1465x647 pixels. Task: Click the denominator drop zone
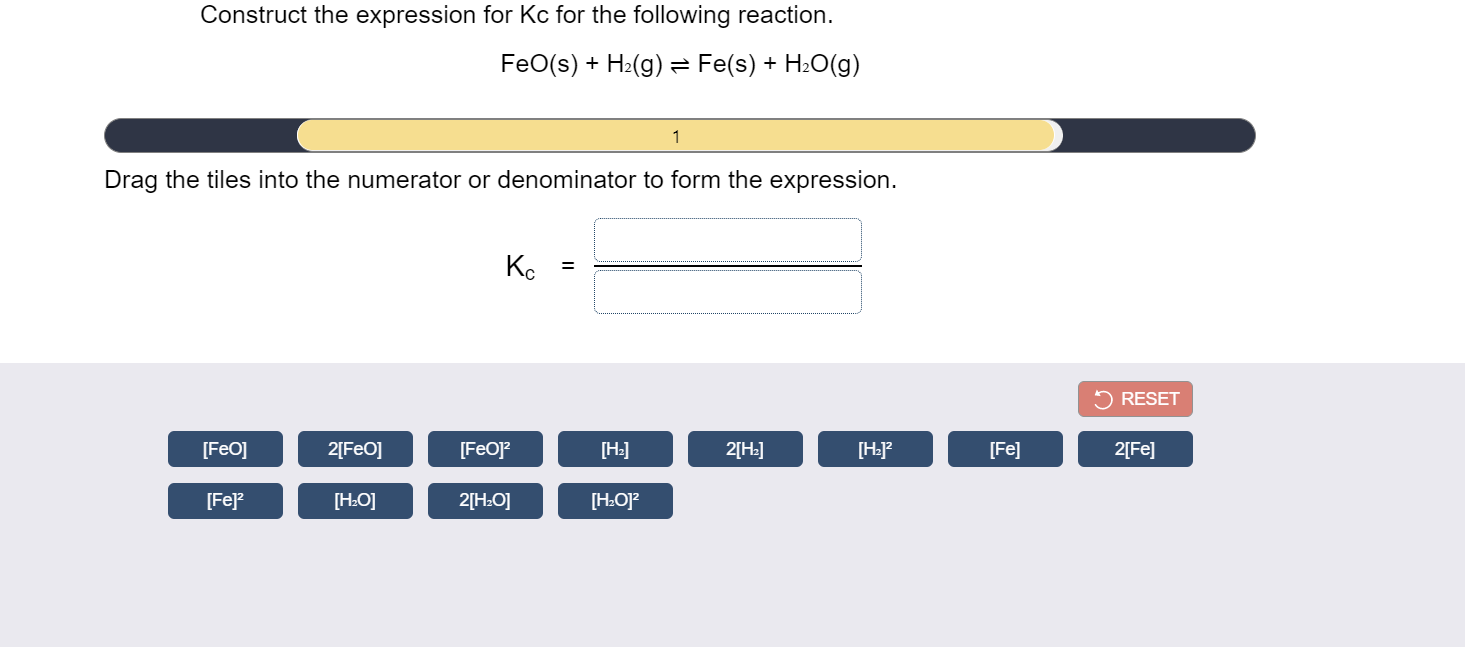pyautogui.click(x=727, y=291)
